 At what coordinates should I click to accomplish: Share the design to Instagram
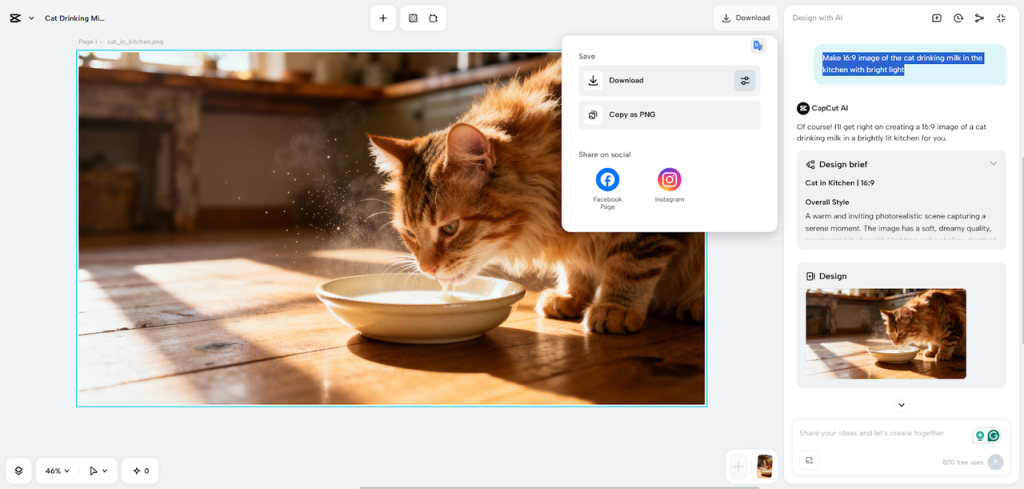click(669, 180)
